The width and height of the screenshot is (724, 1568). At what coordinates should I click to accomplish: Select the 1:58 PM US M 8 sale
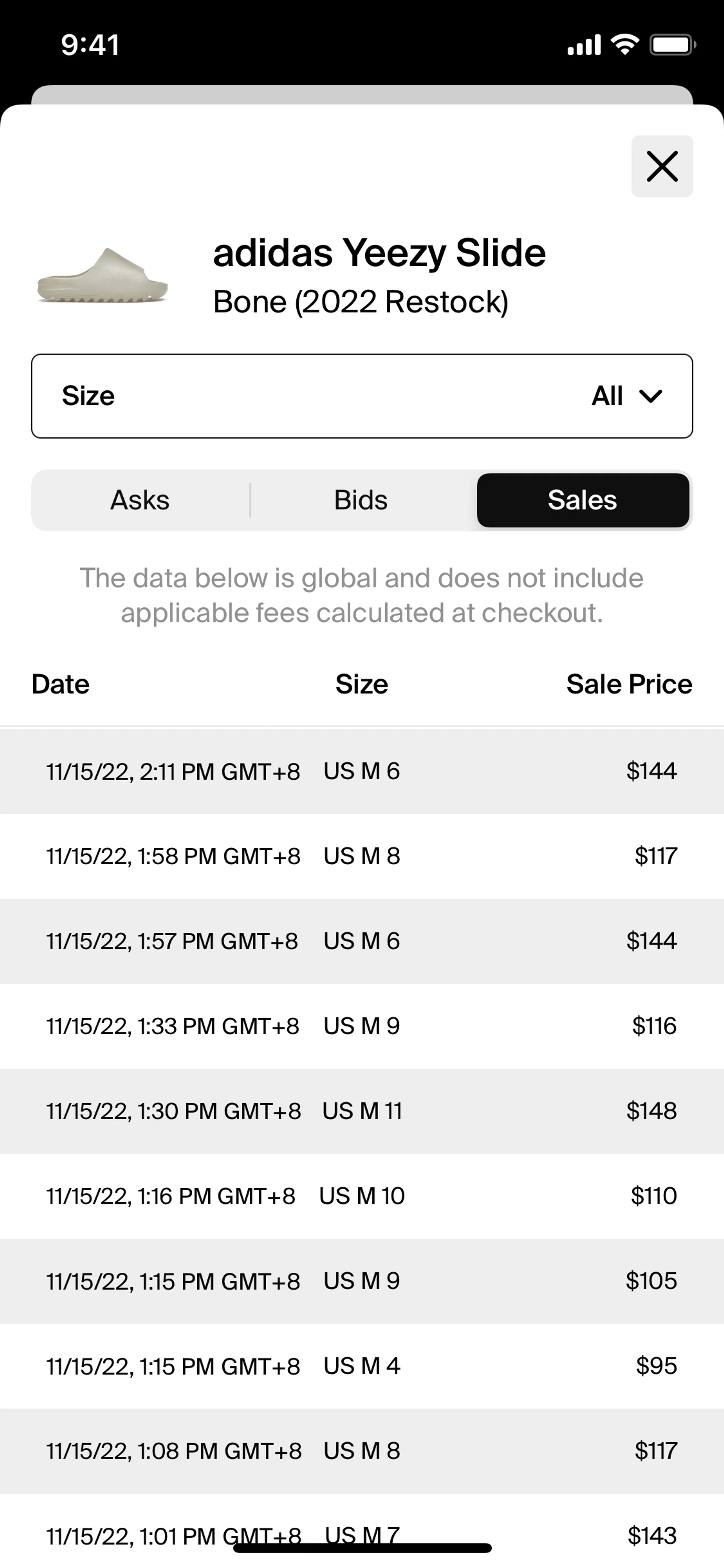pos(362,856)
